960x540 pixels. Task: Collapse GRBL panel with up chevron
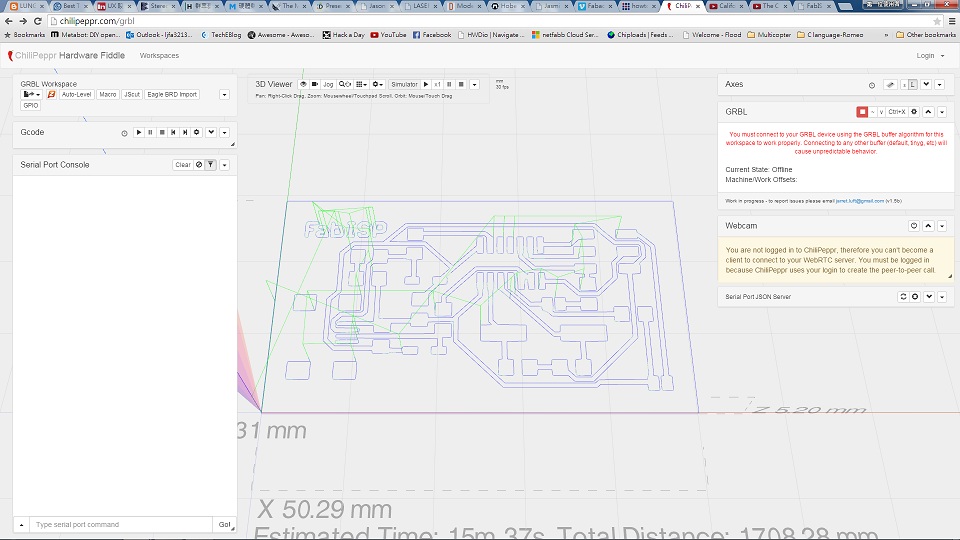929,111
